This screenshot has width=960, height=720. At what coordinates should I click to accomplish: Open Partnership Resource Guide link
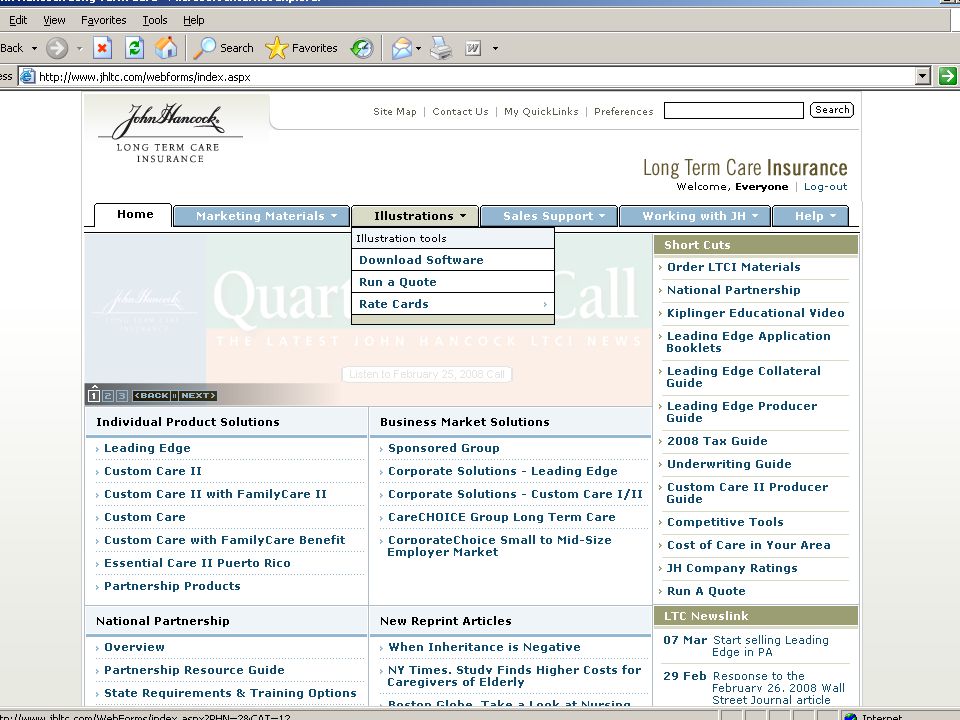coord(194,670)
